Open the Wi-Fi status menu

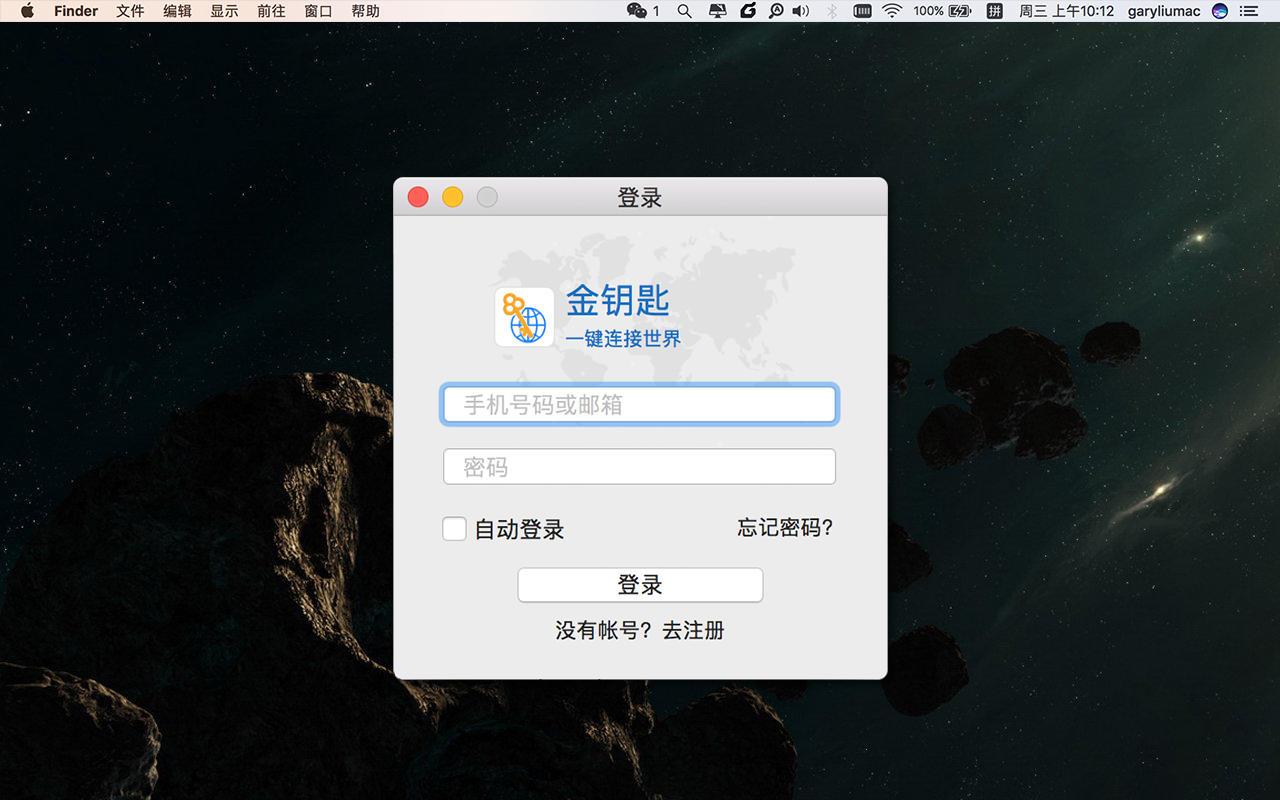[x=892, y=11]
